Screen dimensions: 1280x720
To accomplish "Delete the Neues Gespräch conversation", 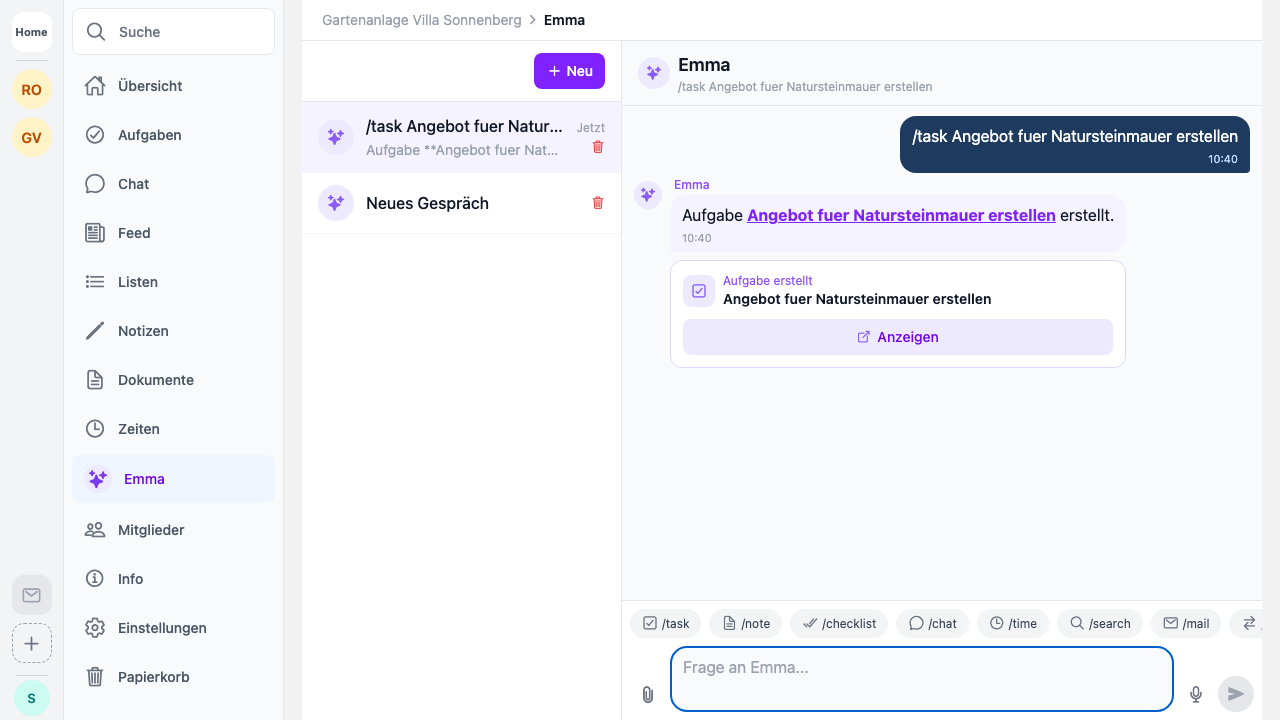I will point(598,203).
